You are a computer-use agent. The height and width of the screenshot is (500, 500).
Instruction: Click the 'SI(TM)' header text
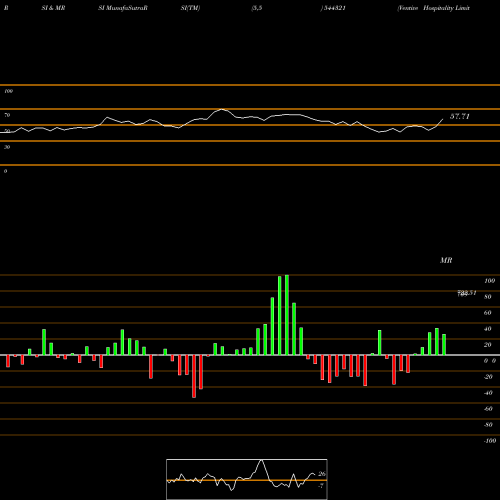coord(190,8)
